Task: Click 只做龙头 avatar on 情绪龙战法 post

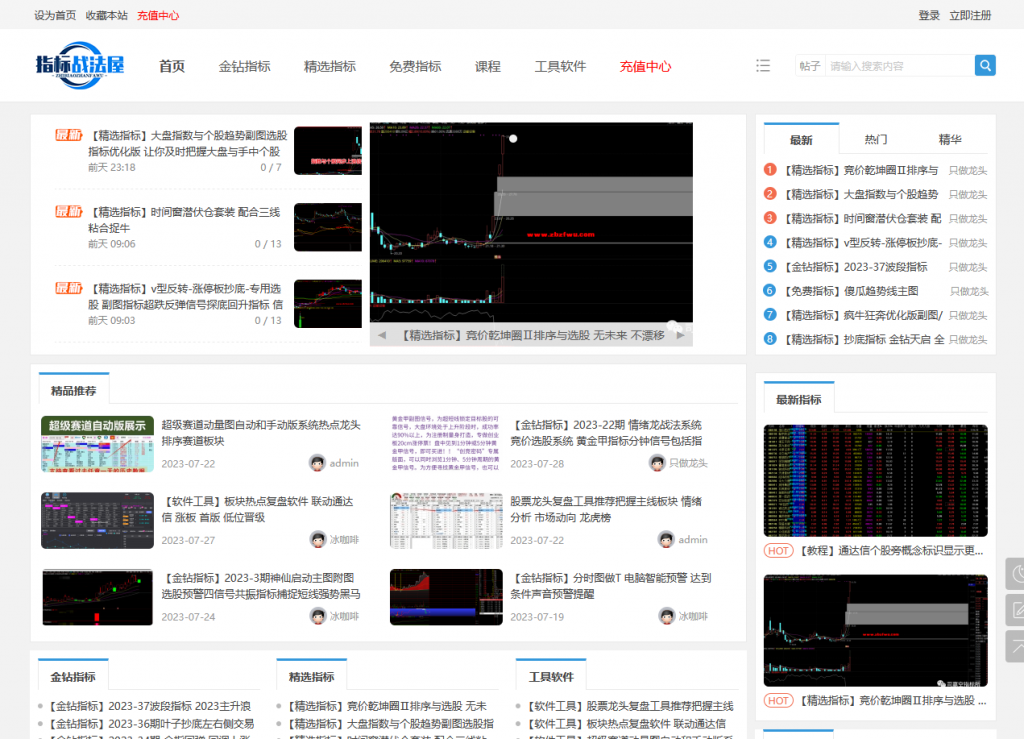Action: tap(657, 463)
